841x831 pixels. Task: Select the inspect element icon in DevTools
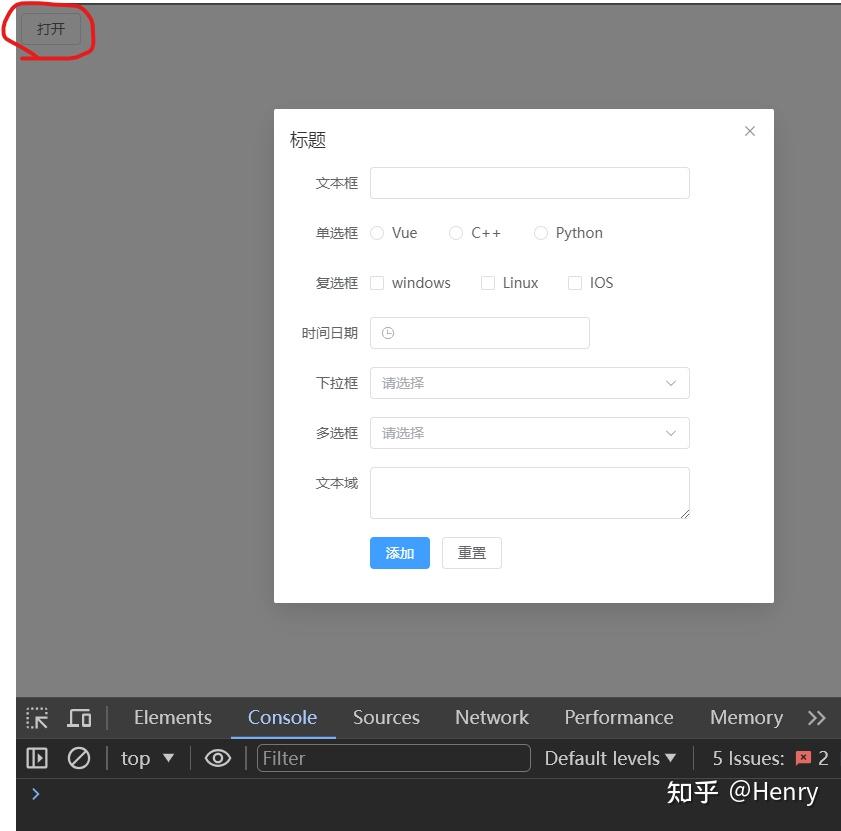click(x=36, y=717)
